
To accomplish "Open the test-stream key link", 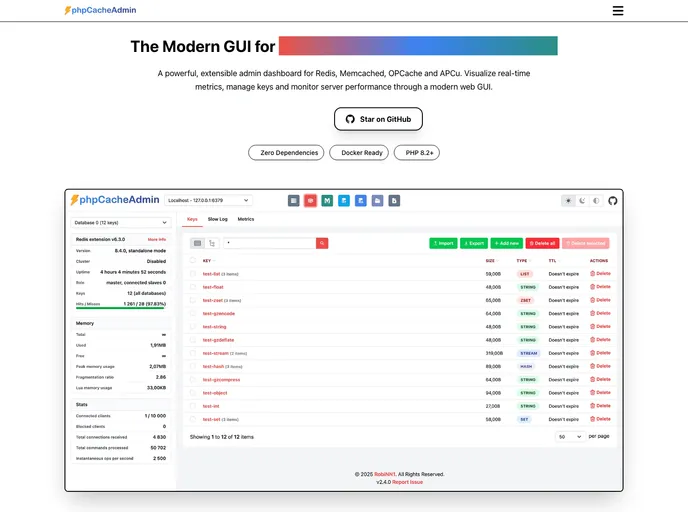I will [x=215, y=353].
